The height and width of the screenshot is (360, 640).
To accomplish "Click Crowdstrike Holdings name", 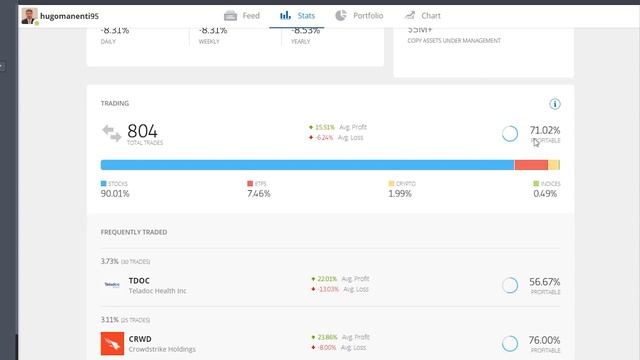I will pos(162,349).
